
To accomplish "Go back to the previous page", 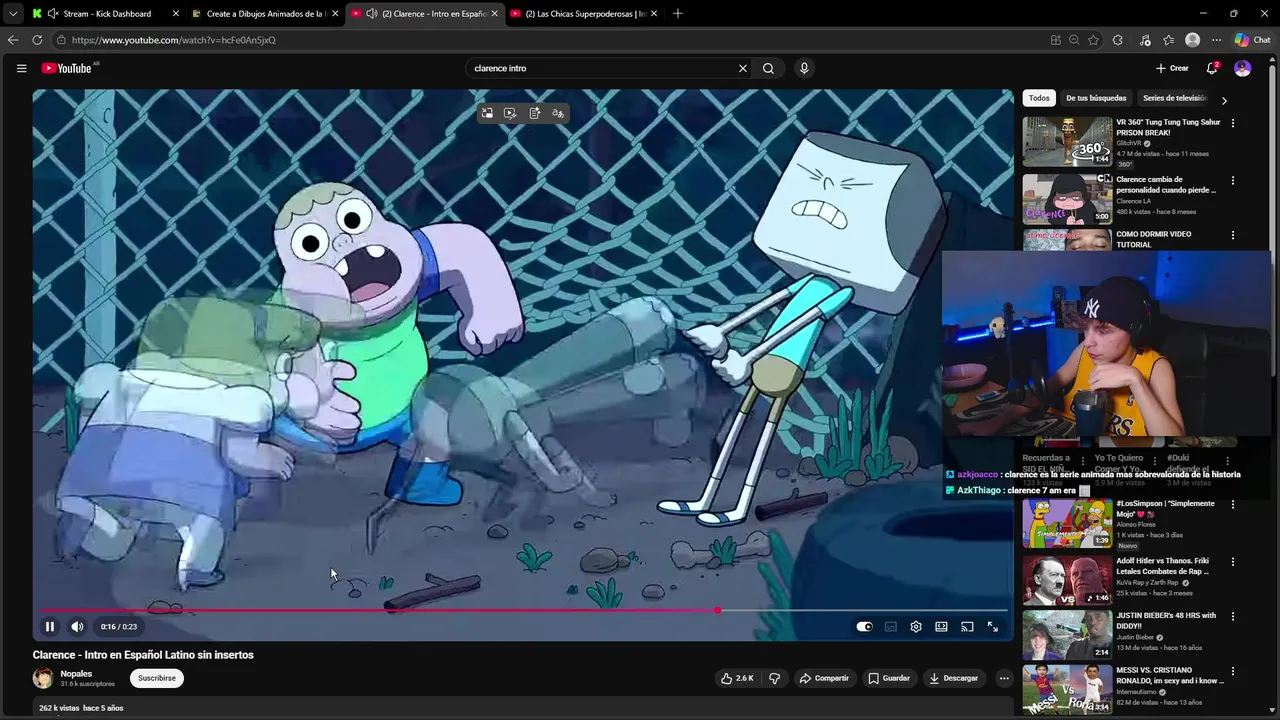I will pyautogui.click(x=13, y=40).
